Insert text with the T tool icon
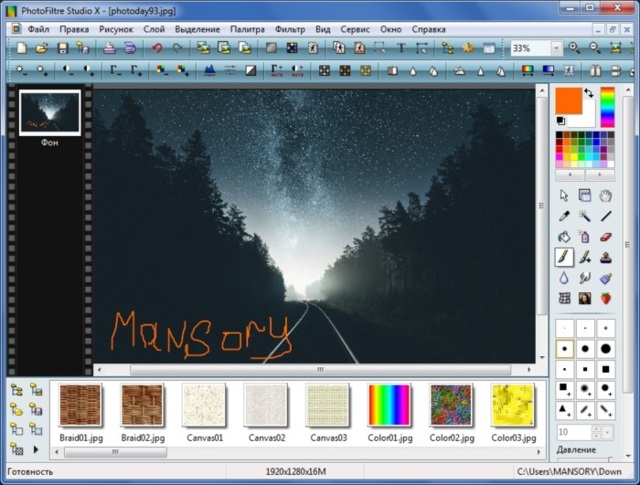Screen dimensions: 640x485 (x=401, y=49)
